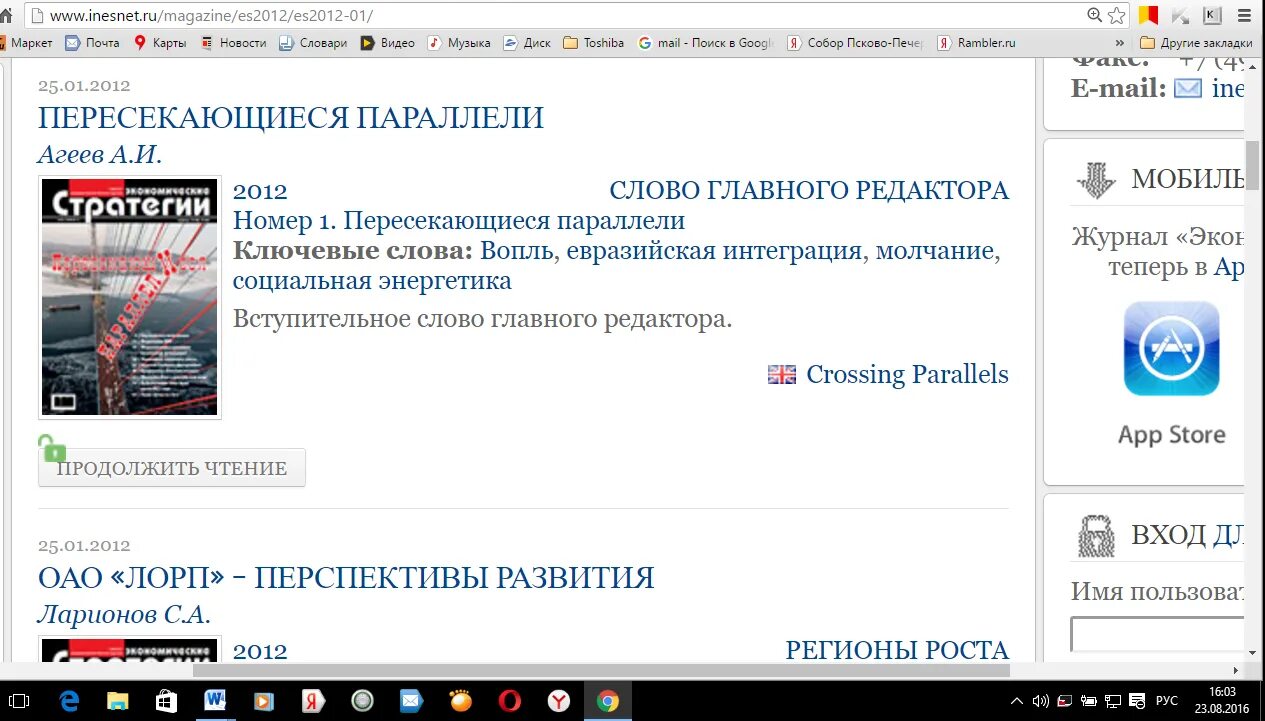This screenshot has height=721, width=1265.
Task: Click the App Store icon
Action: coord(1171,348)
